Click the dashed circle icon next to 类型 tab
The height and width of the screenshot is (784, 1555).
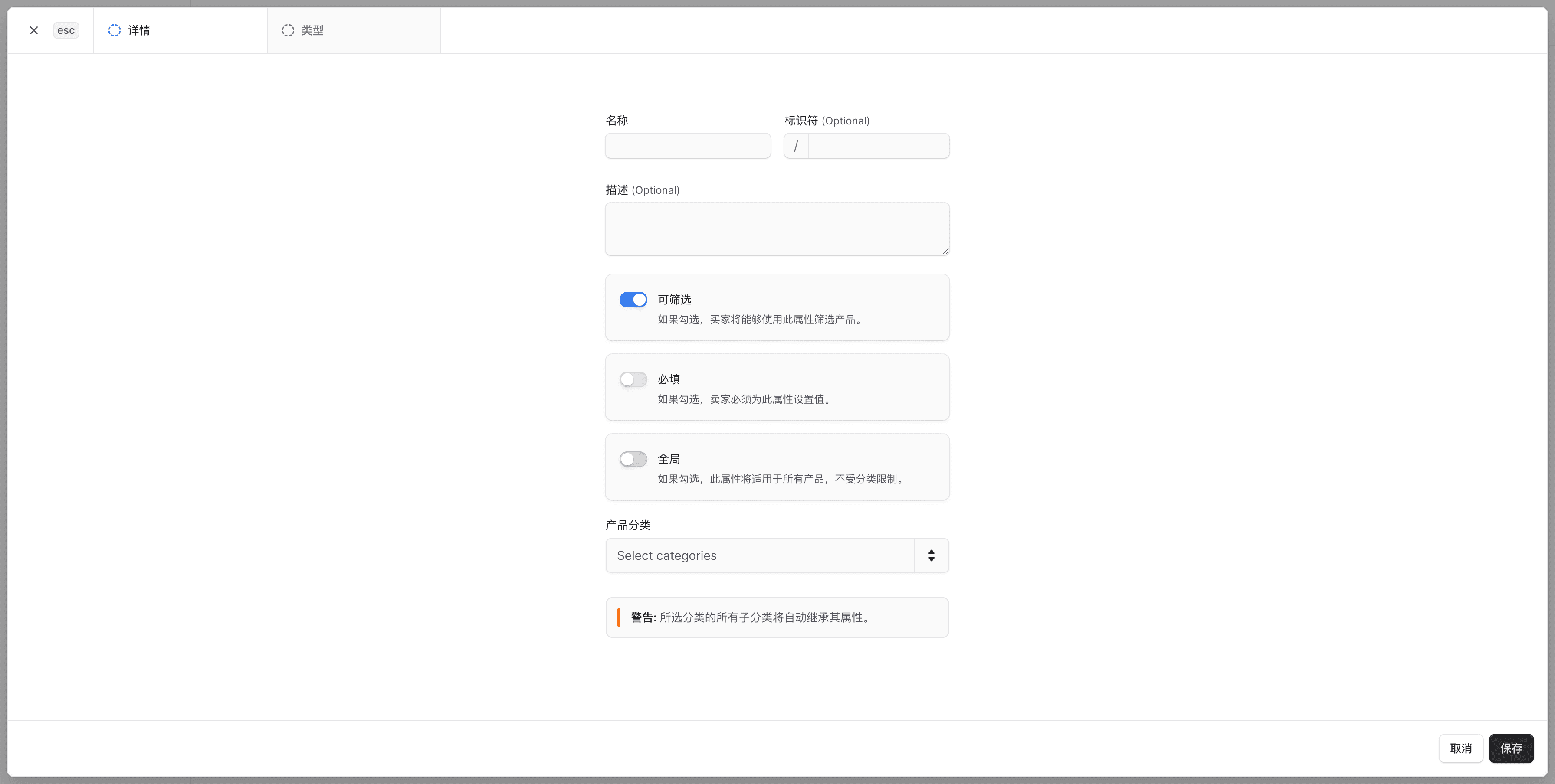coord(288,30)
